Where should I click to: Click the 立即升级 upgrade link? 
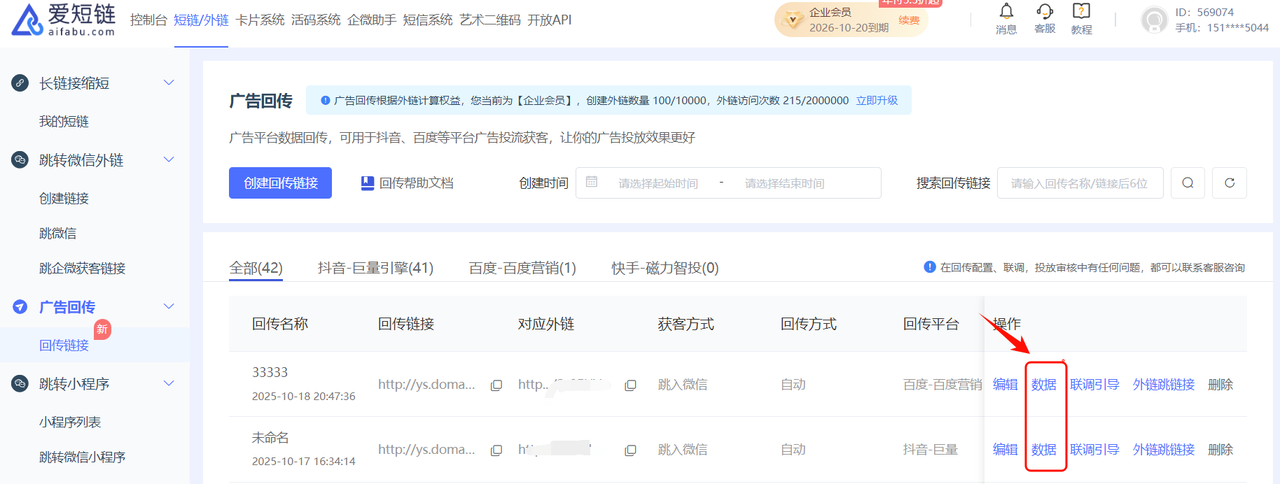(876, 101)
